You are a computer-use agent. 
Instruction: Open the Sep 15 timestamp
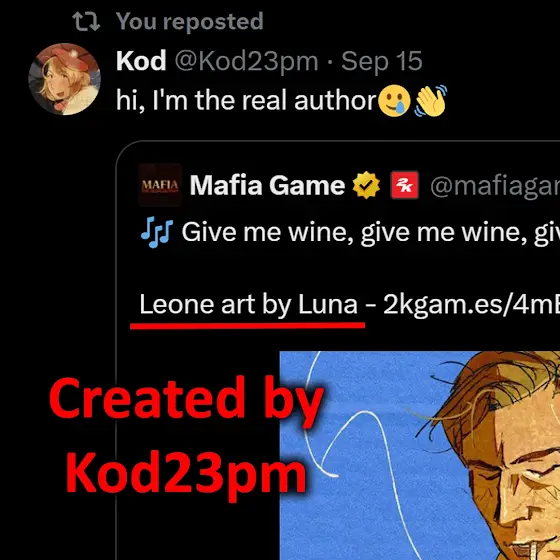click(x=382, y=62)
